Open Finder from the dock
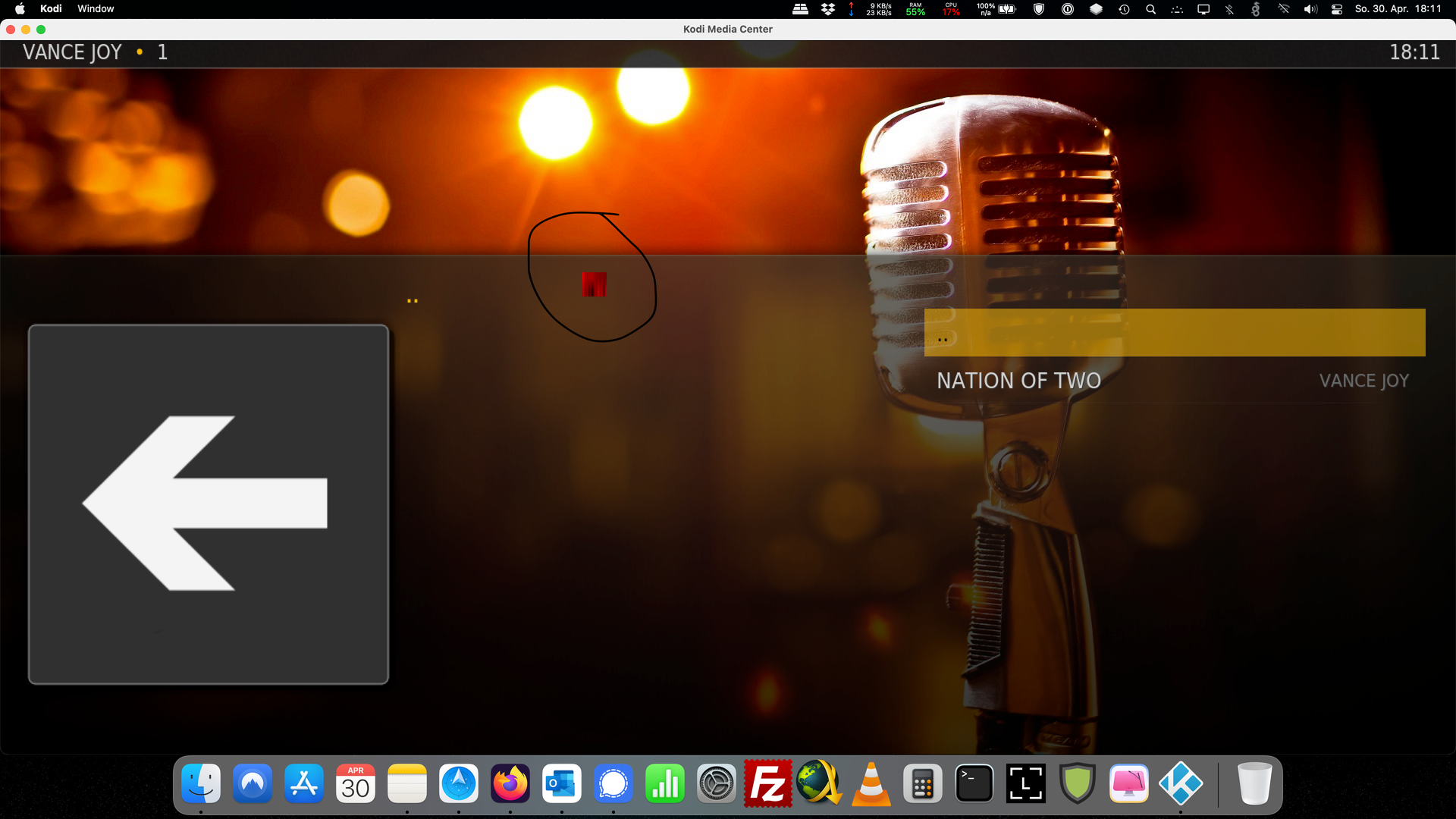Image resolution: width=1456 pixels, height=819 pixels. (201, 784)
